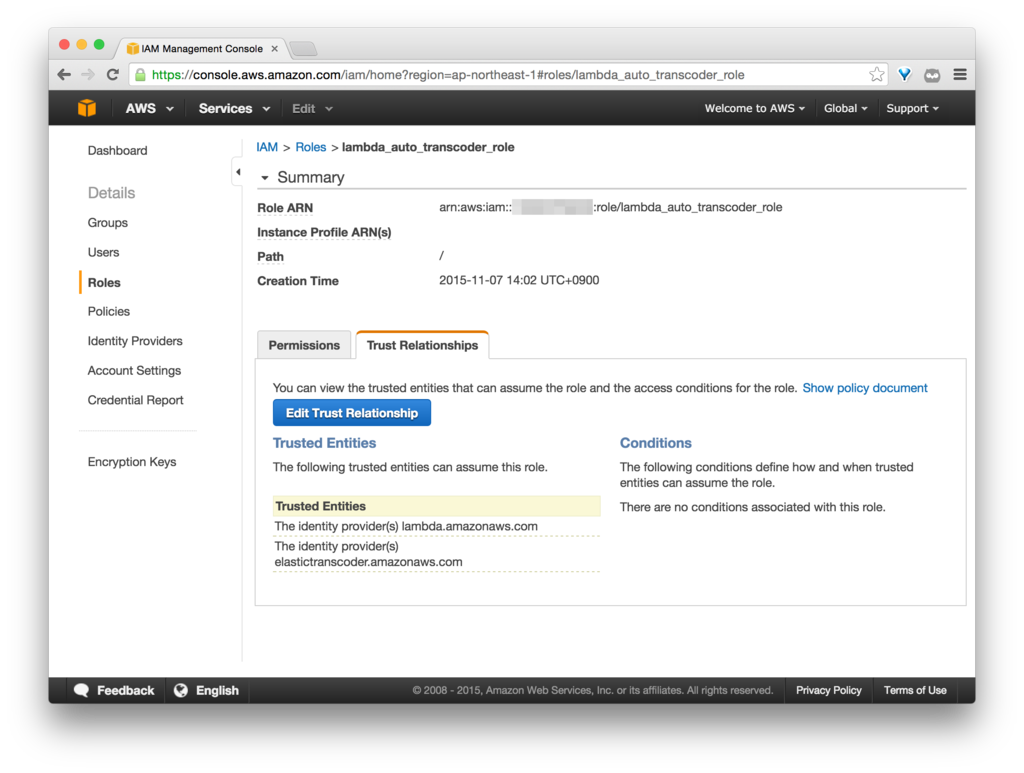Screen dimensions: 1024x773
Task: Bookmark the page with the star icon
Action: click(876, 74)
